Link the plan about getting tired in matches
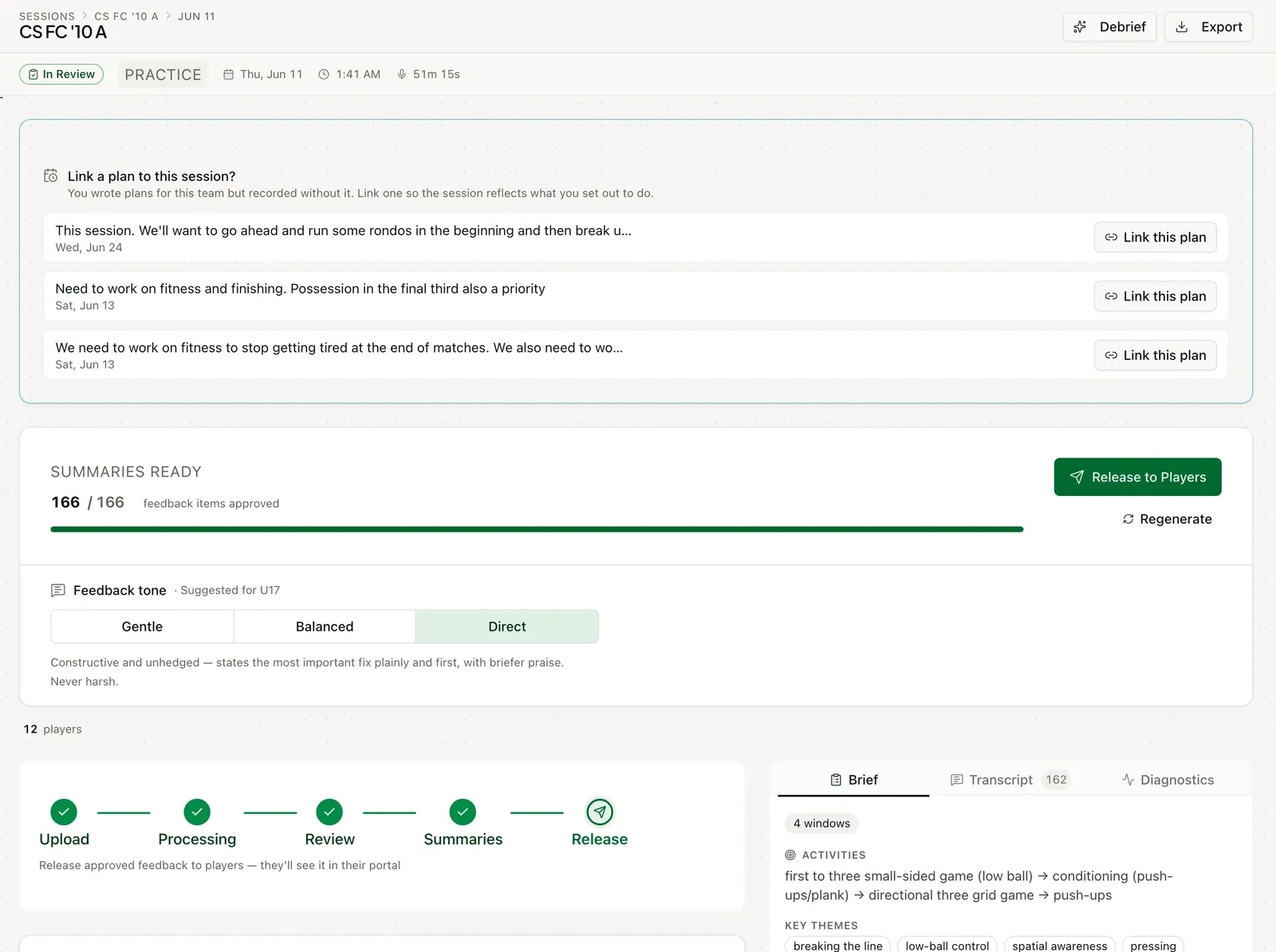This screenshot has width=1276, height=952. pos(1155,356)
